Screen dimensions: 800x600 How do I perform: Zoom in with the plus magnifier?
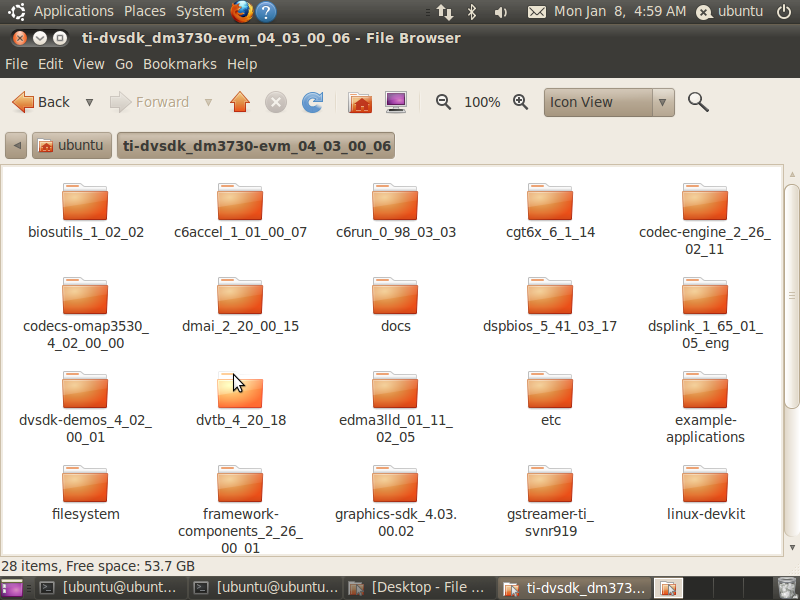[x=520, y=102]
